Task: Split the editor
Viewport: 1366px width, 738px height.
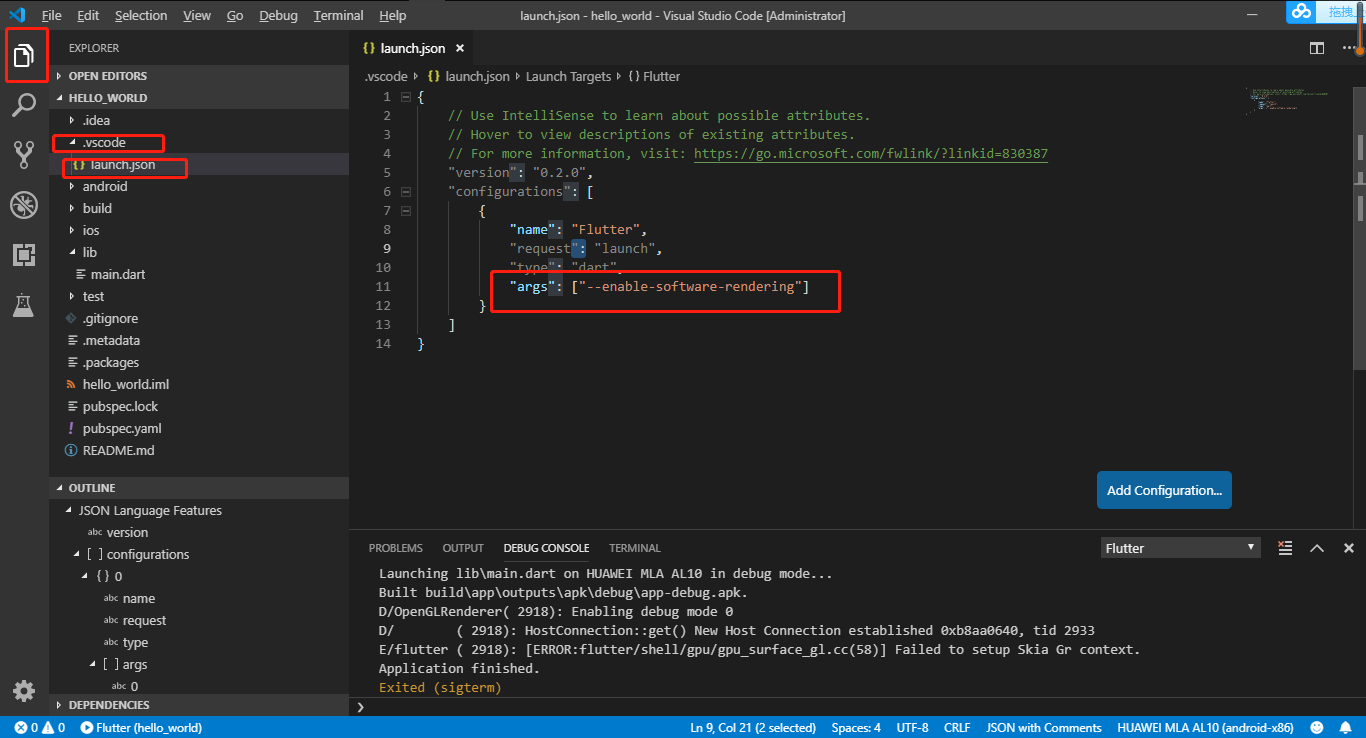Action: [1316, 47]
